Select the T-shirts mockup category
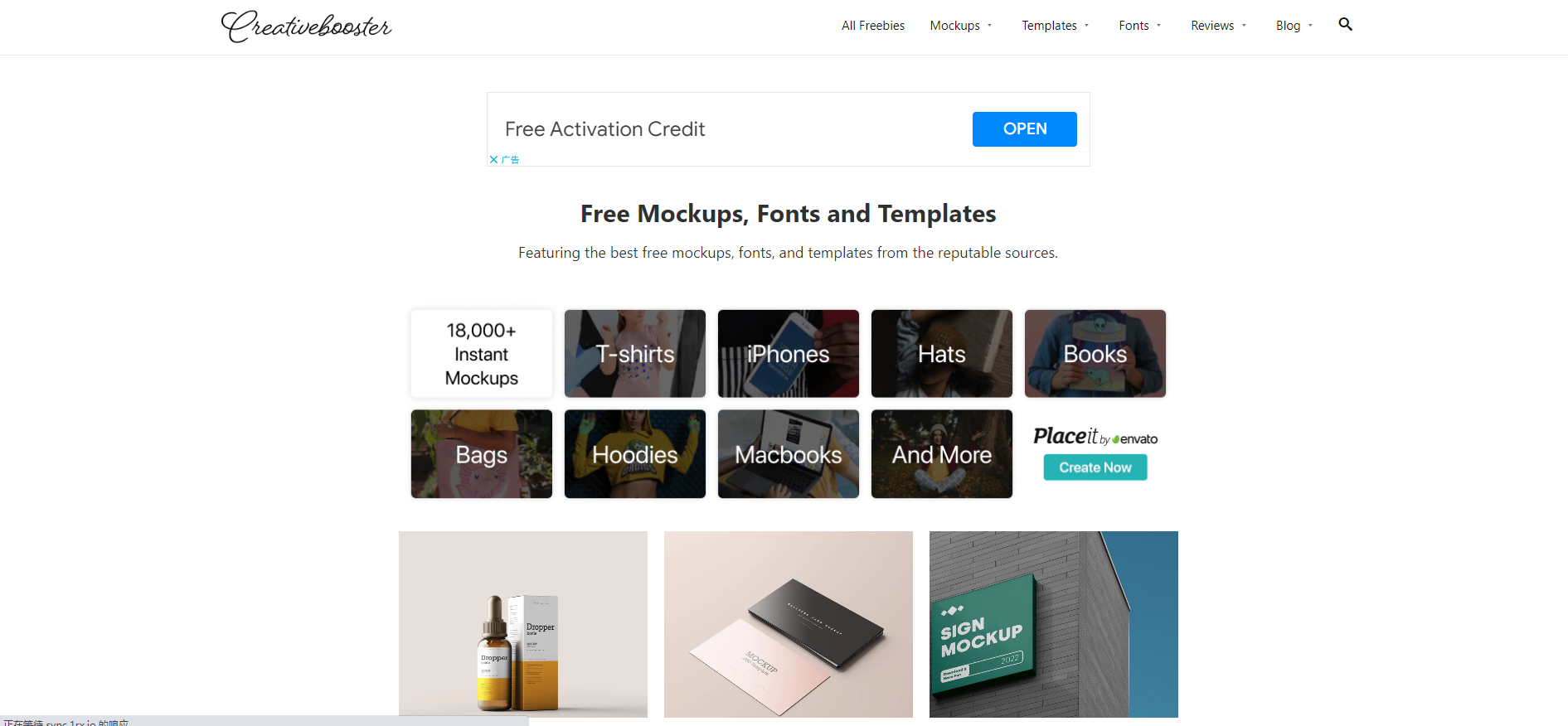Screen dimensions: 1568x726 tap(635, 354)
